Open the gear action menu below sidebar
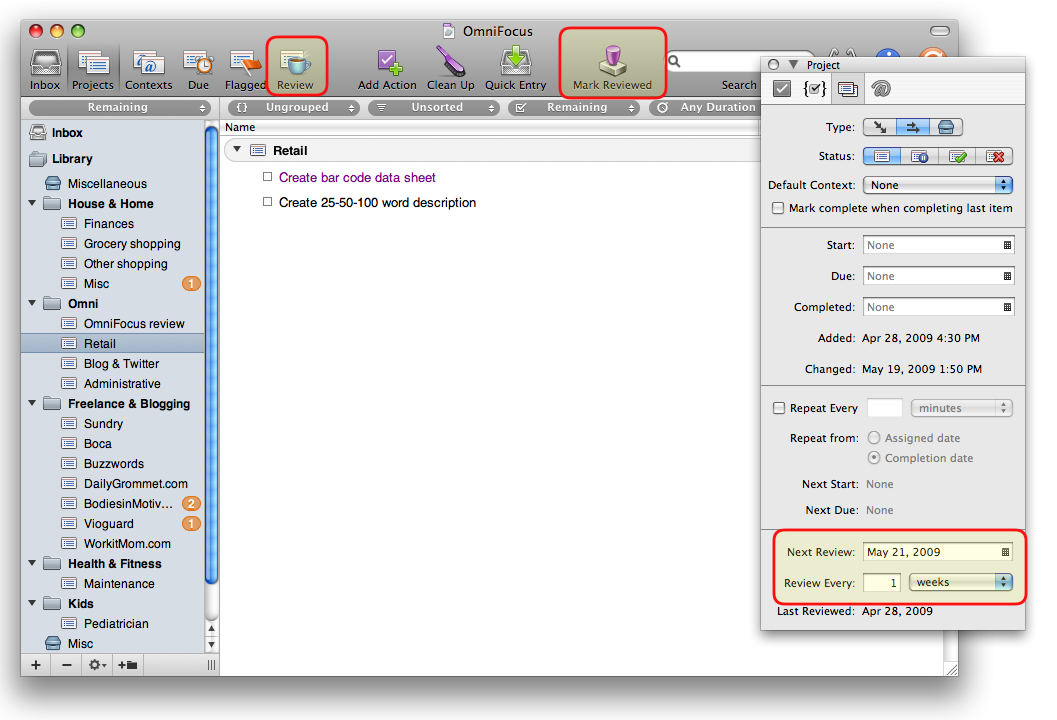Viewport: 1057px width, 720px height. point(97,665)
